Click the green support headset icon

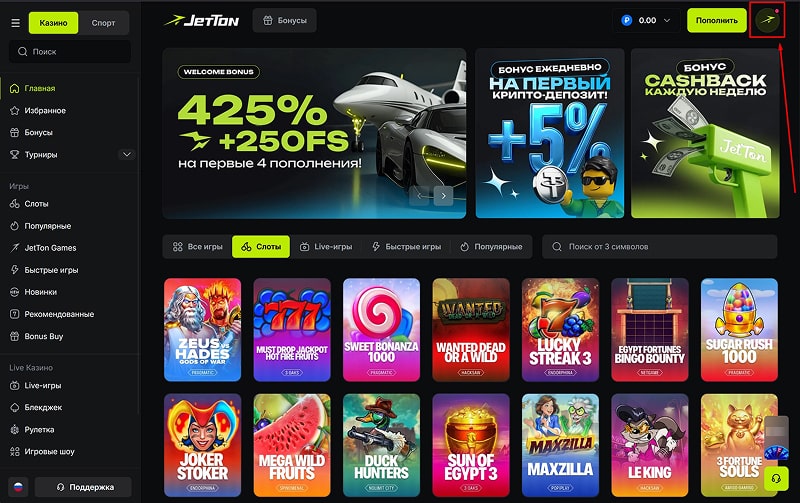[x=776, y=479]
